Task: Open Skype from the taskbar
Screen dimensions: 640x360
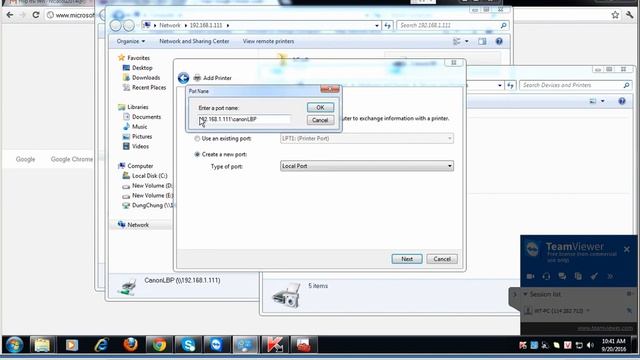Action: click(188, 345)
